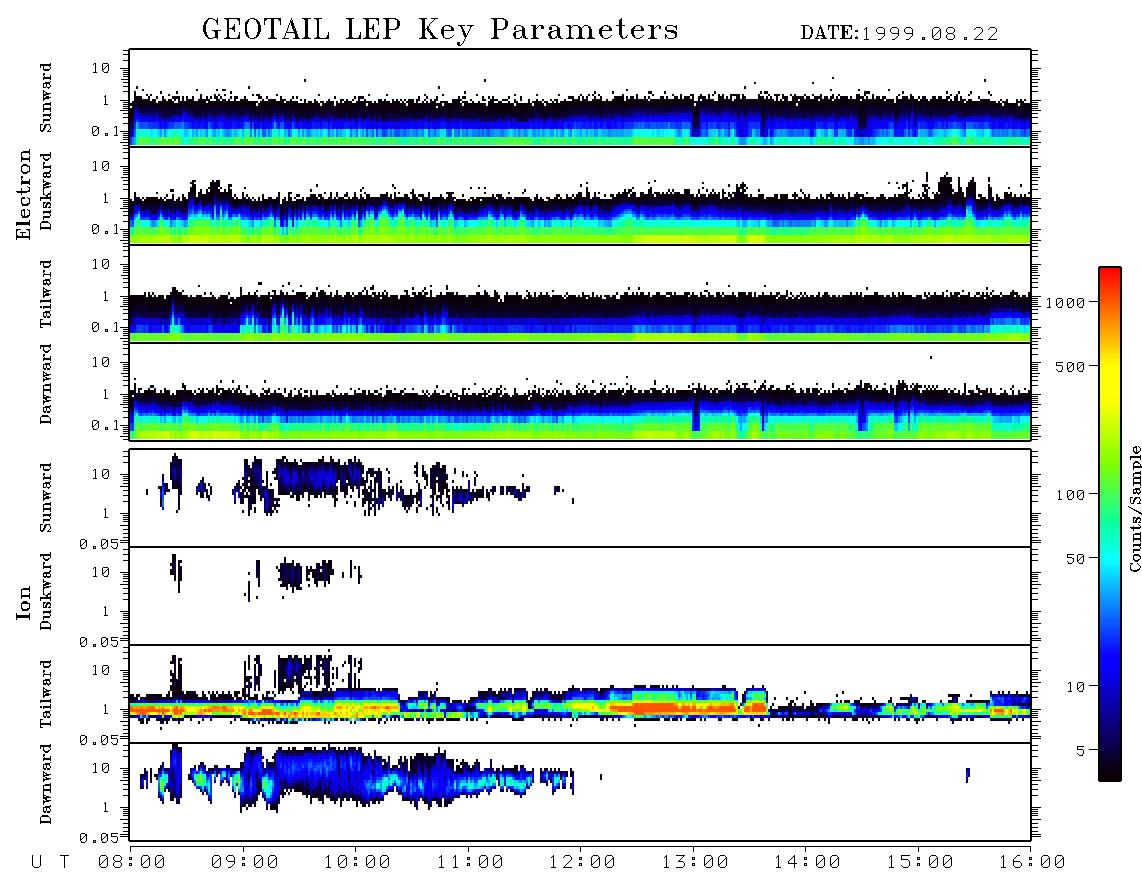
Task: Click the "50" colorbar tick value
Action: [1075, 559]
